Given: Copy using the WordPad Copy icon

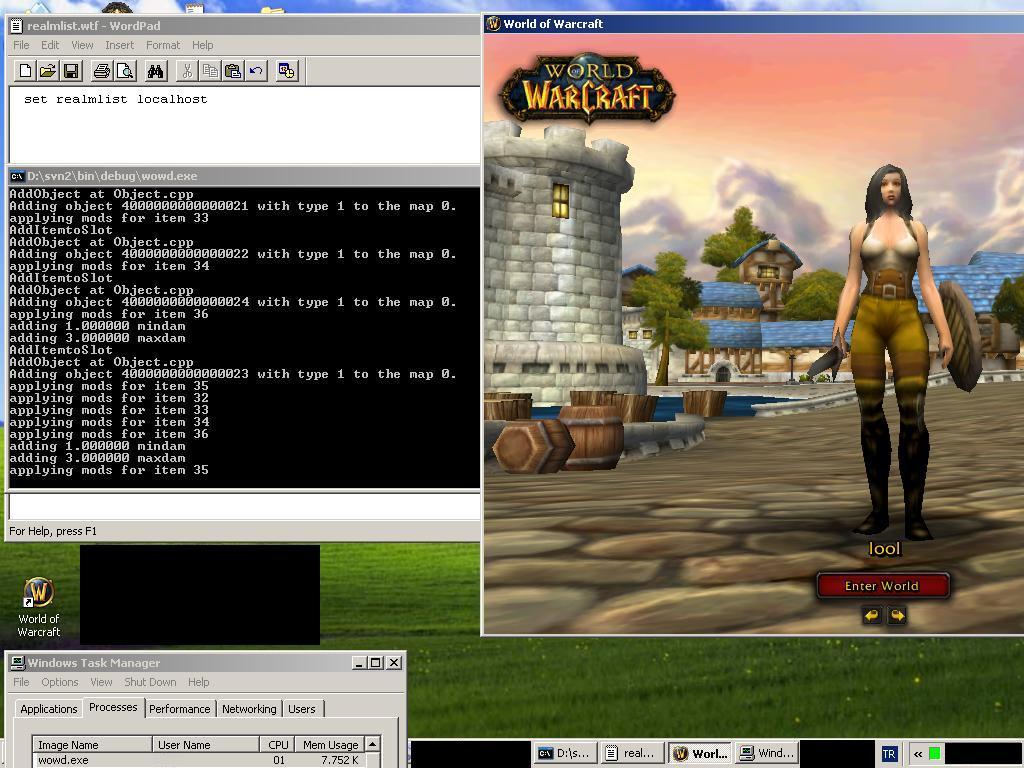Looking at the screenshot, I should 210,71.
